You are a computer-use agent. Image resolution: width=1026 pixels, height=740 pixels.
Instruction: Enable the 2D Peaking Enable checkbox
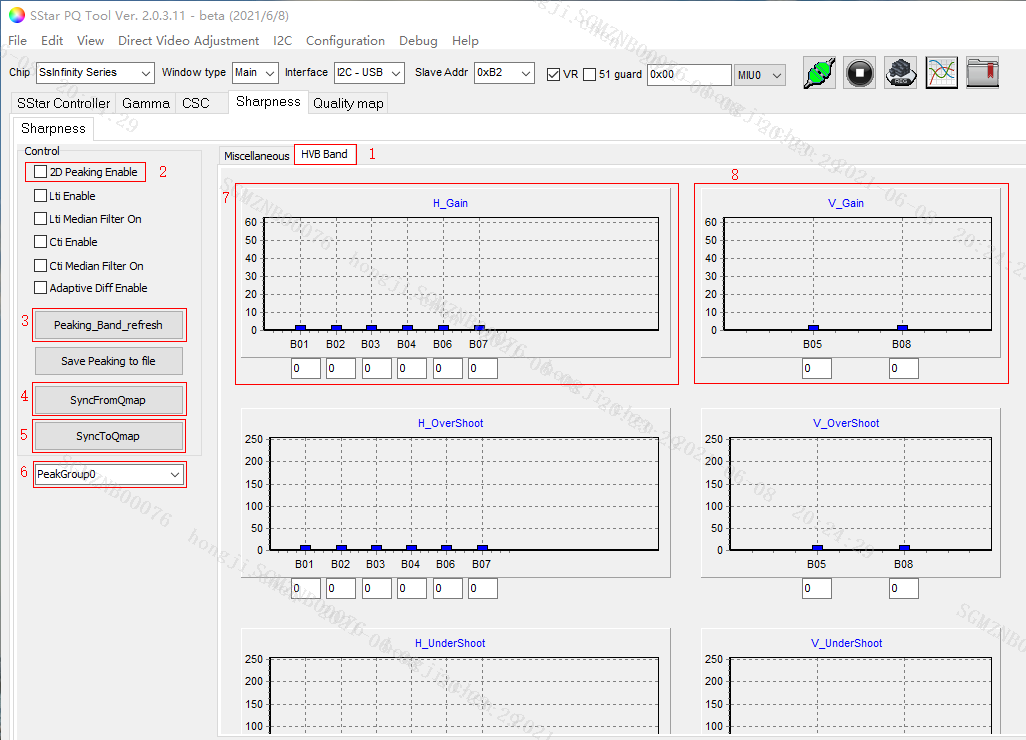(x=41, y=172)
